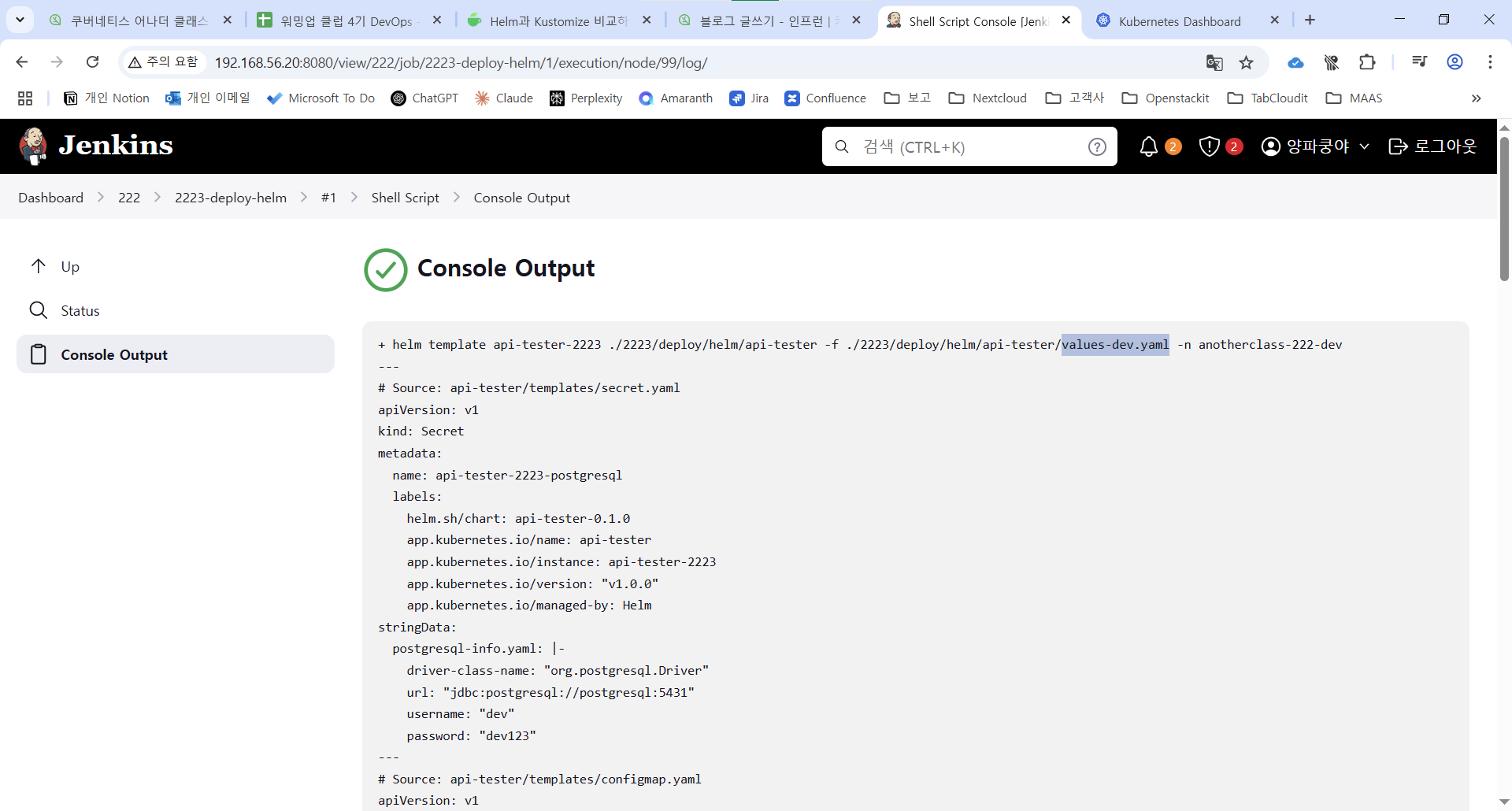Select Console Output in sidebar

(176, 354)
